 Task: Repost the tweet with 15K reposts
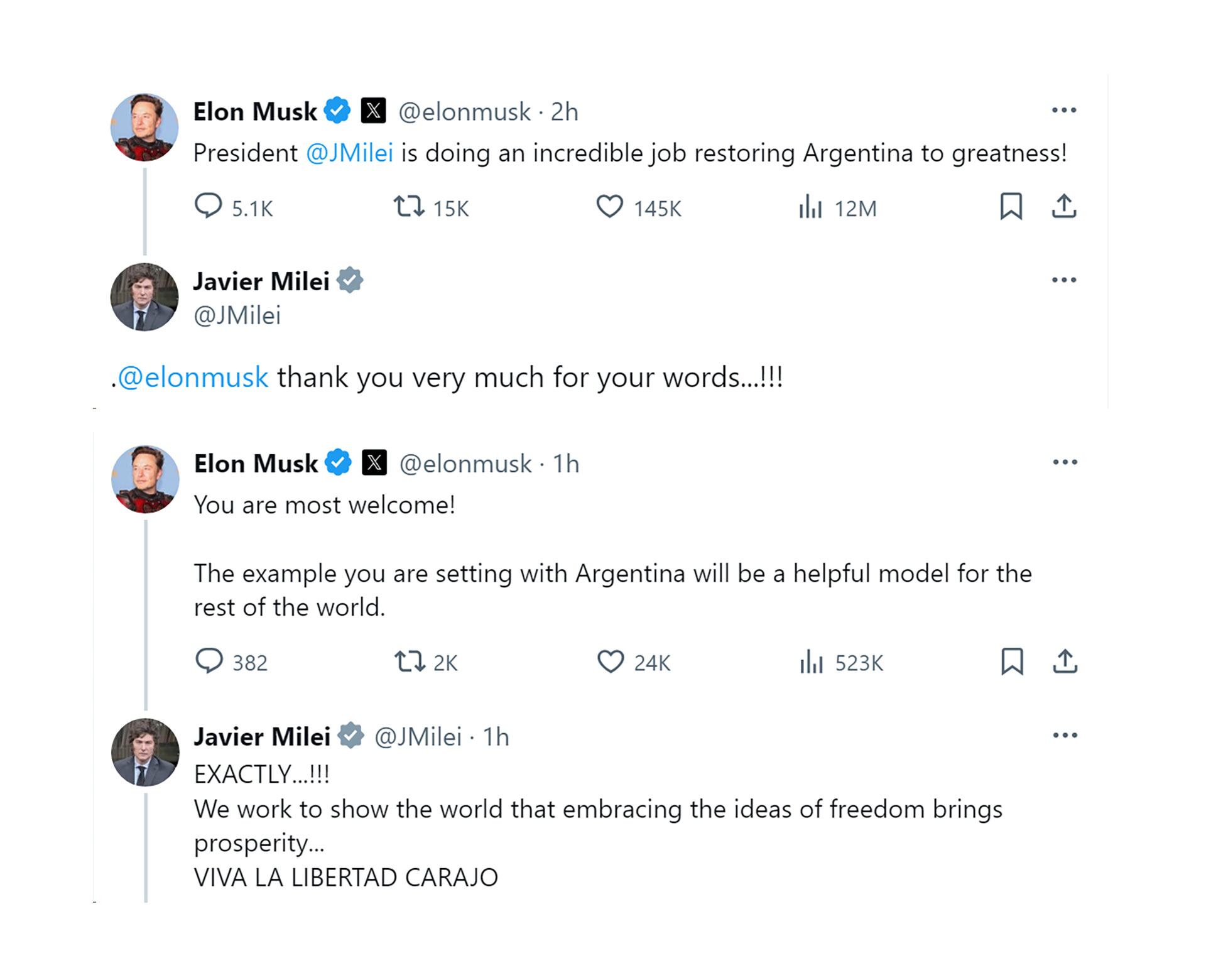(x=409, y=206)
